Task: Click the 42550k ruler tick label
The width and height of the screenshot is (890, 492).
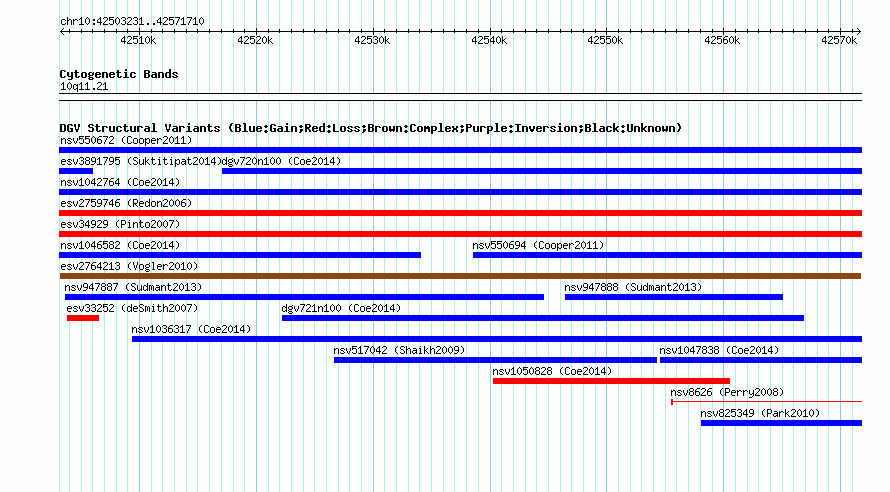Action: [x=605, y=40]
